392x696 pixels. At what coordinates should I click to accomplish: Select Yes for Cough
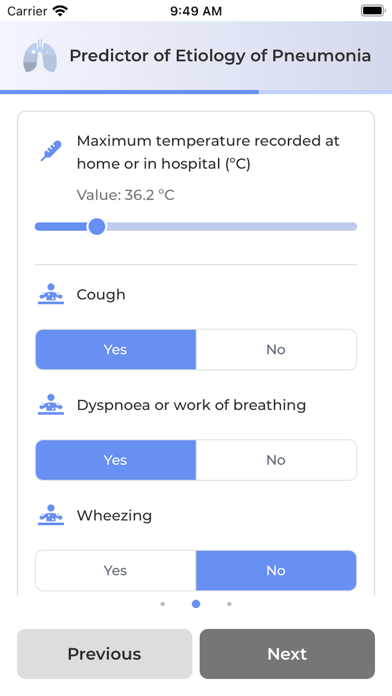pos(115,349)
